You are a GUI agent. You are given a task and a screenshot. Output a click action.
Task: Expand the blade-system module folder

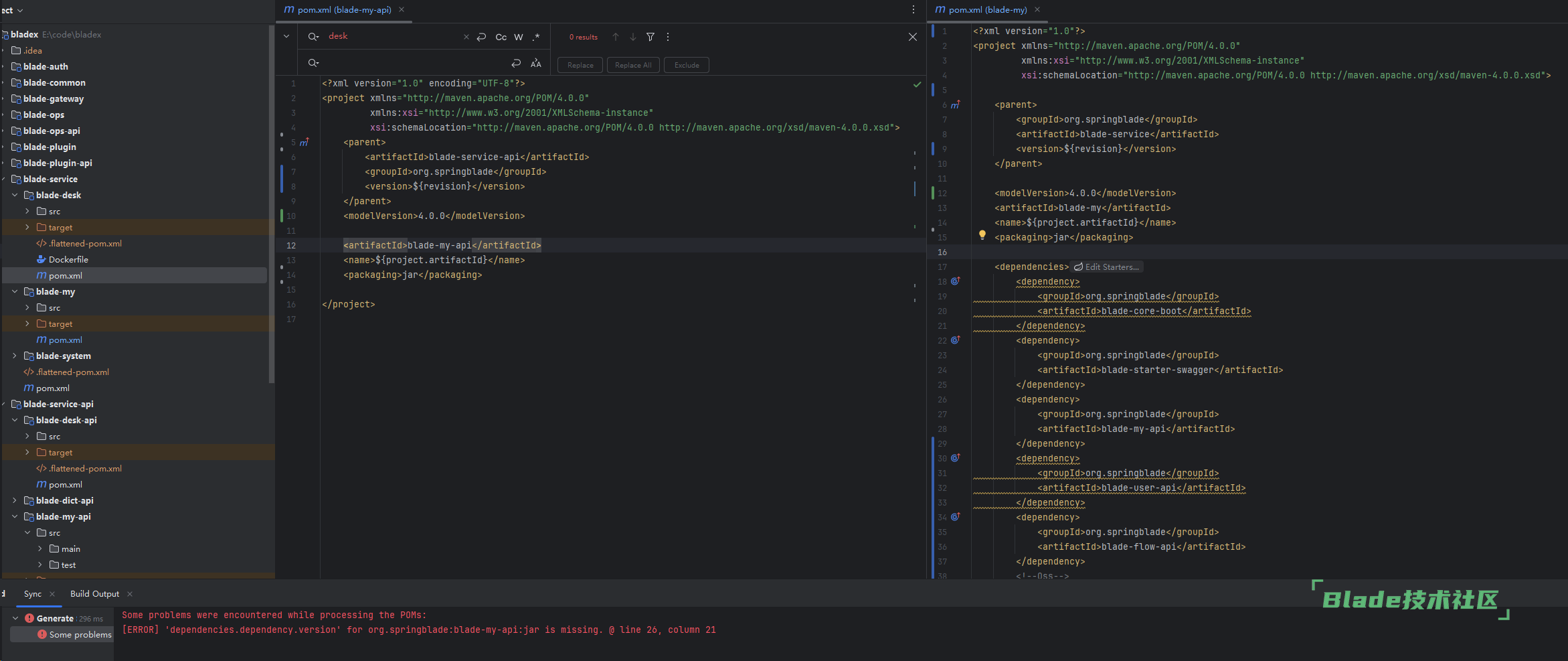[x=15, y=356]
